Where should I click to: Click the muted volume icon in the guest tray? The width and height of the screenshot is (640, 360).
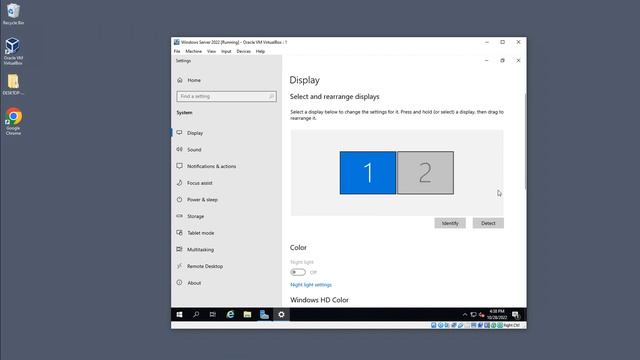tap(482, 315)
